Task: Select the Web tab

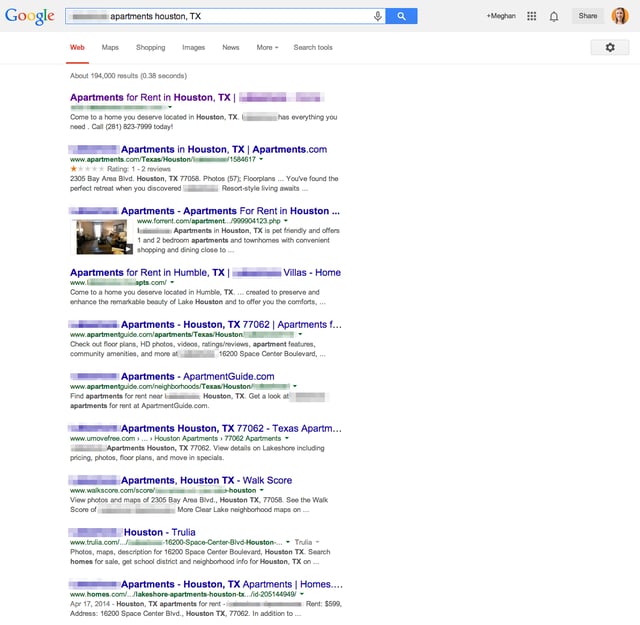Action: (77, 47)
